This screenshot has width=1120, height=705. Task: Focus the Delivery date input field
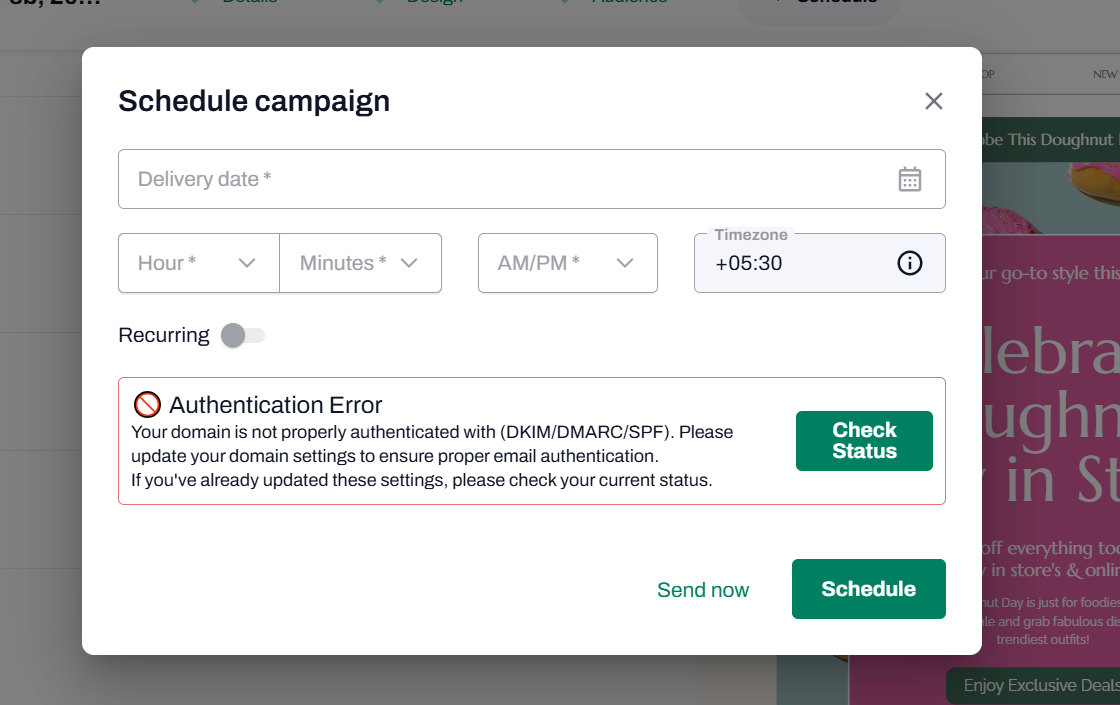(531, 179)
